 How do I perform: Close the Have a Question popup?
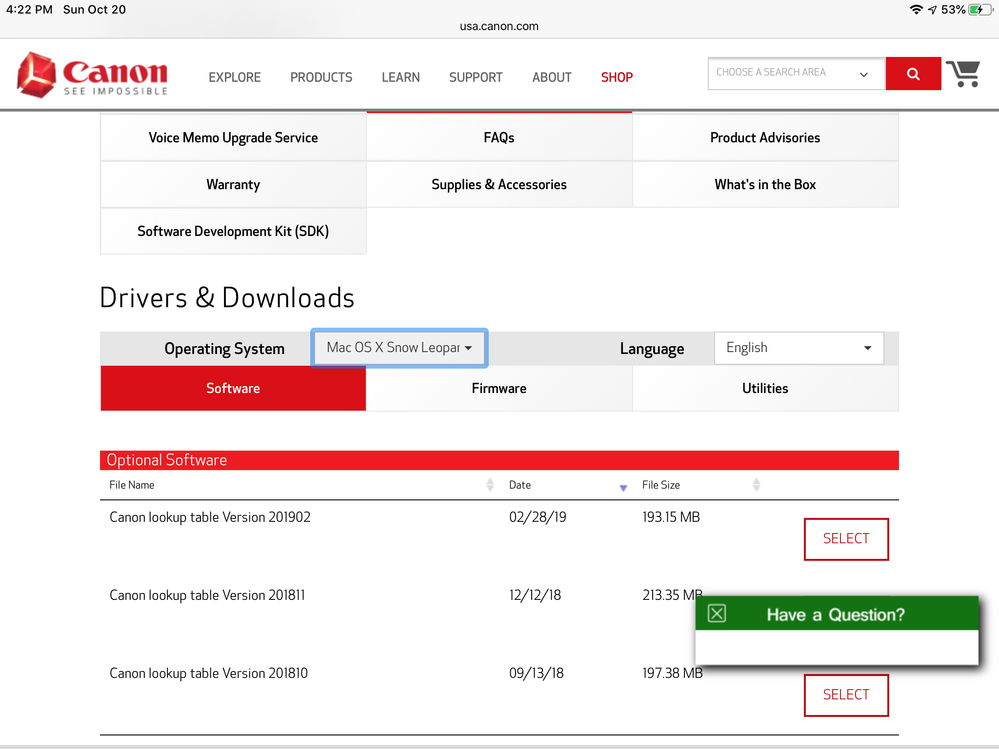[x=717, y=614]
